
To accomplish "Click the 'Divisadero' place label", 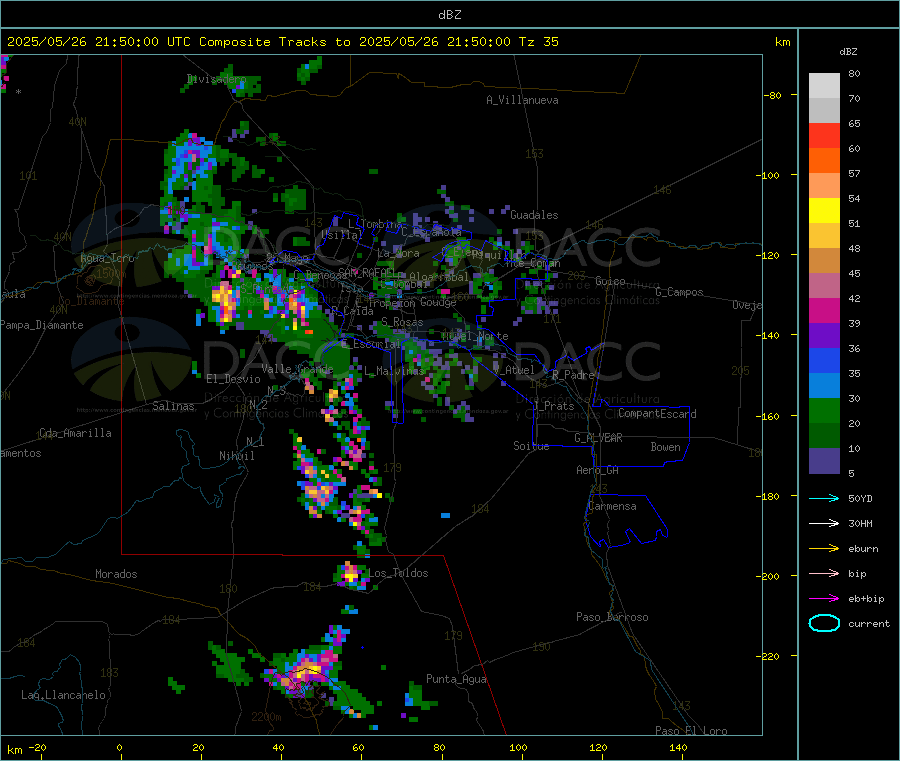I will [216, 79].
